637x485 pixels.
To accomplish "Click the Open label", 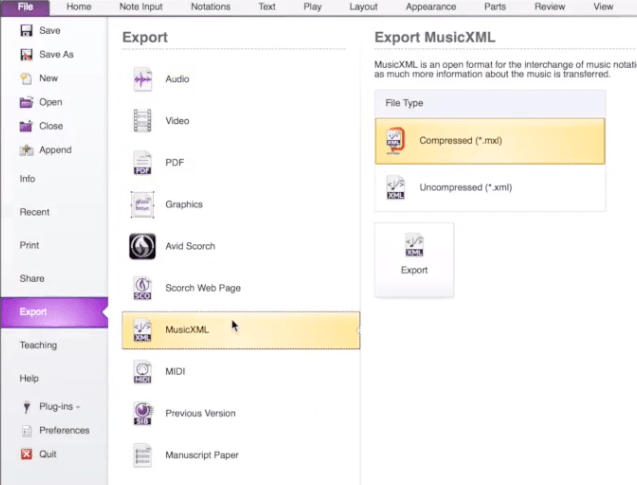I will click(x=51, y=102).
